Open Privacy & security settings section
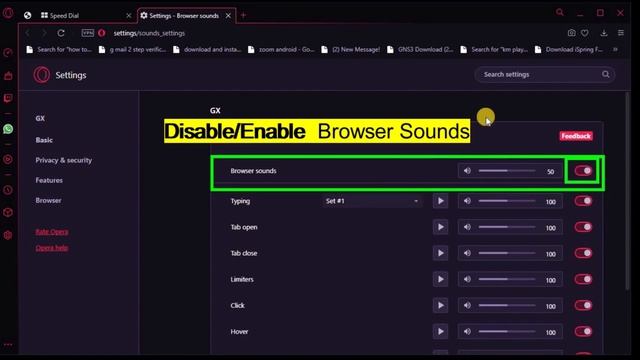Image resolution: width=640 pixels, height=360 pixels. click(64, 160)
